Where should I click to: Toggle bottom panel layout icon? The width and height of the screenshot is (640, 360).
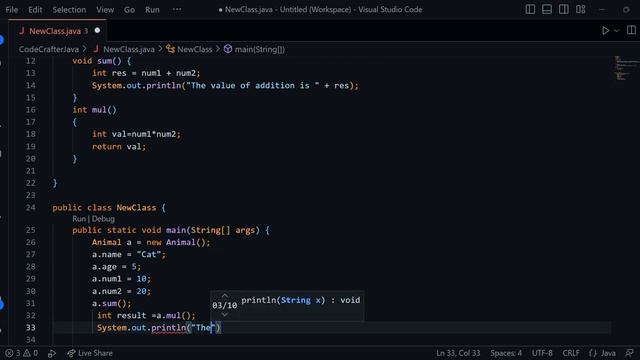tap(547, 9)
